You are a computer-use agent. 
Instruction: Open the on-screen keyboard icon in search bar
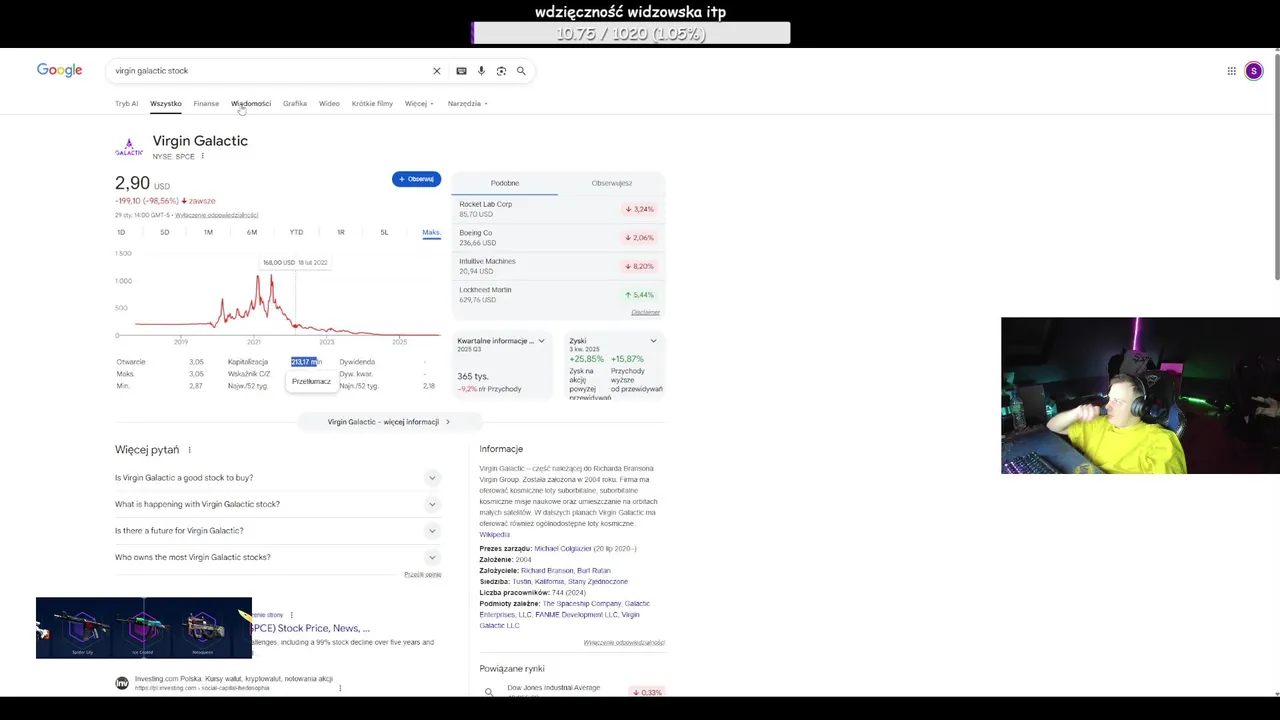point(461,71)
